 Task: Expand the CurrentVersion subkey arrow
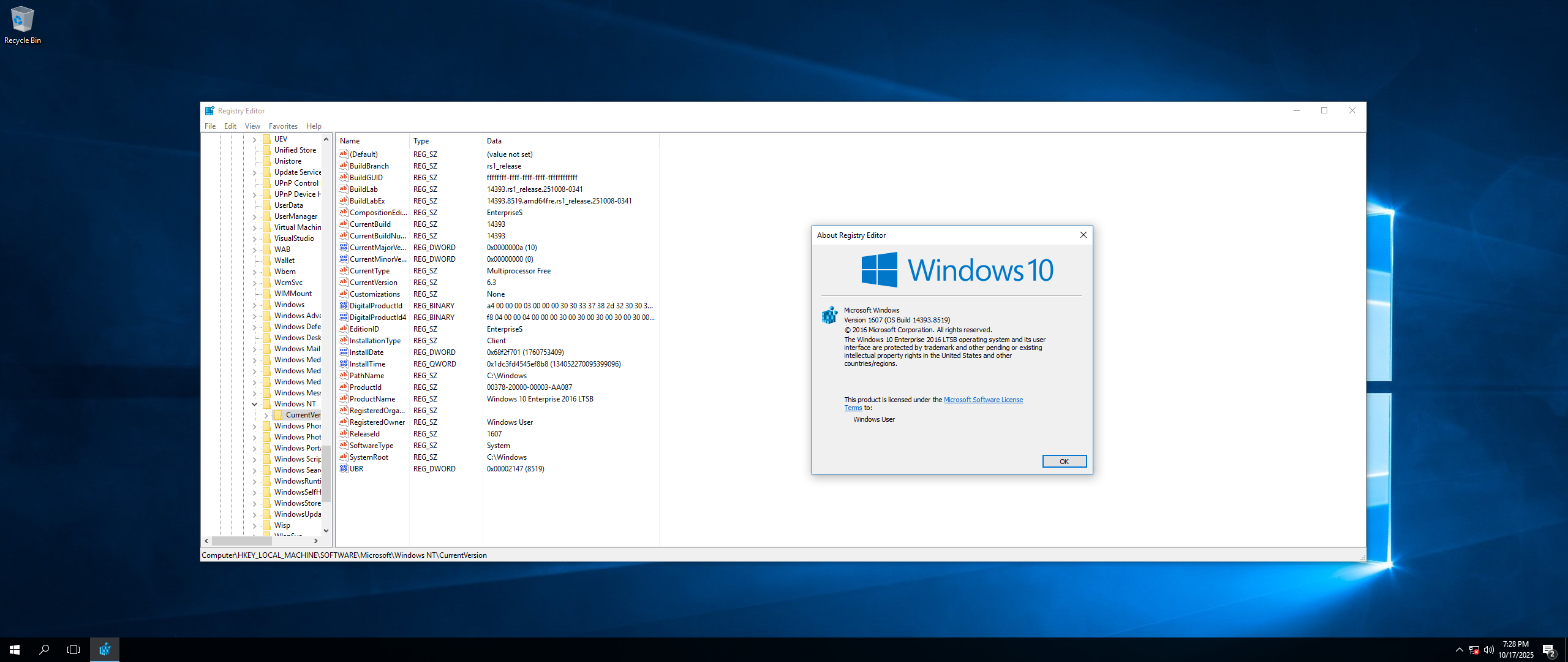tap(266, 415)
